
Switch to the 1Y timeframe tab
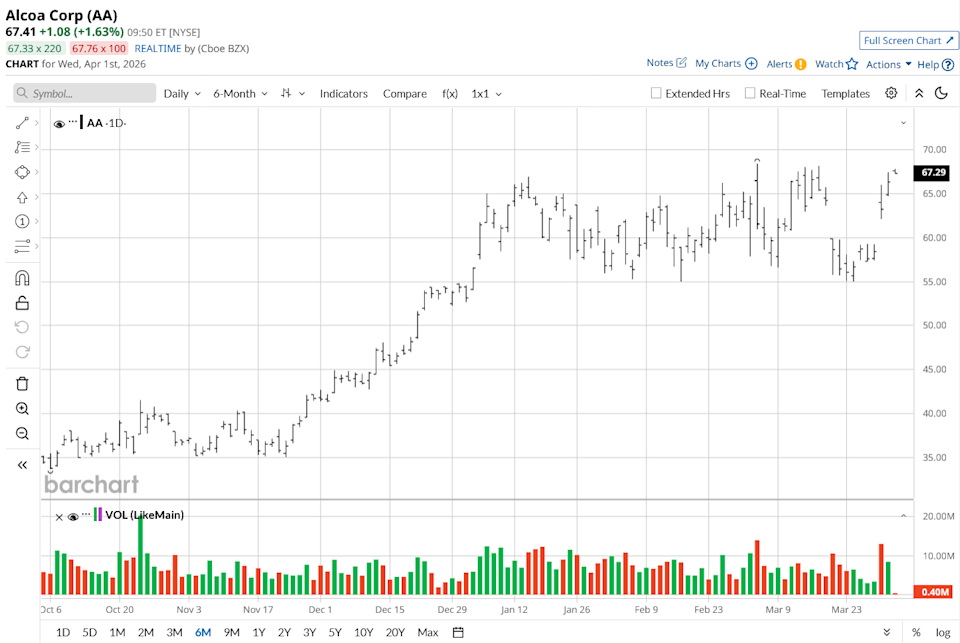[257, 632]
